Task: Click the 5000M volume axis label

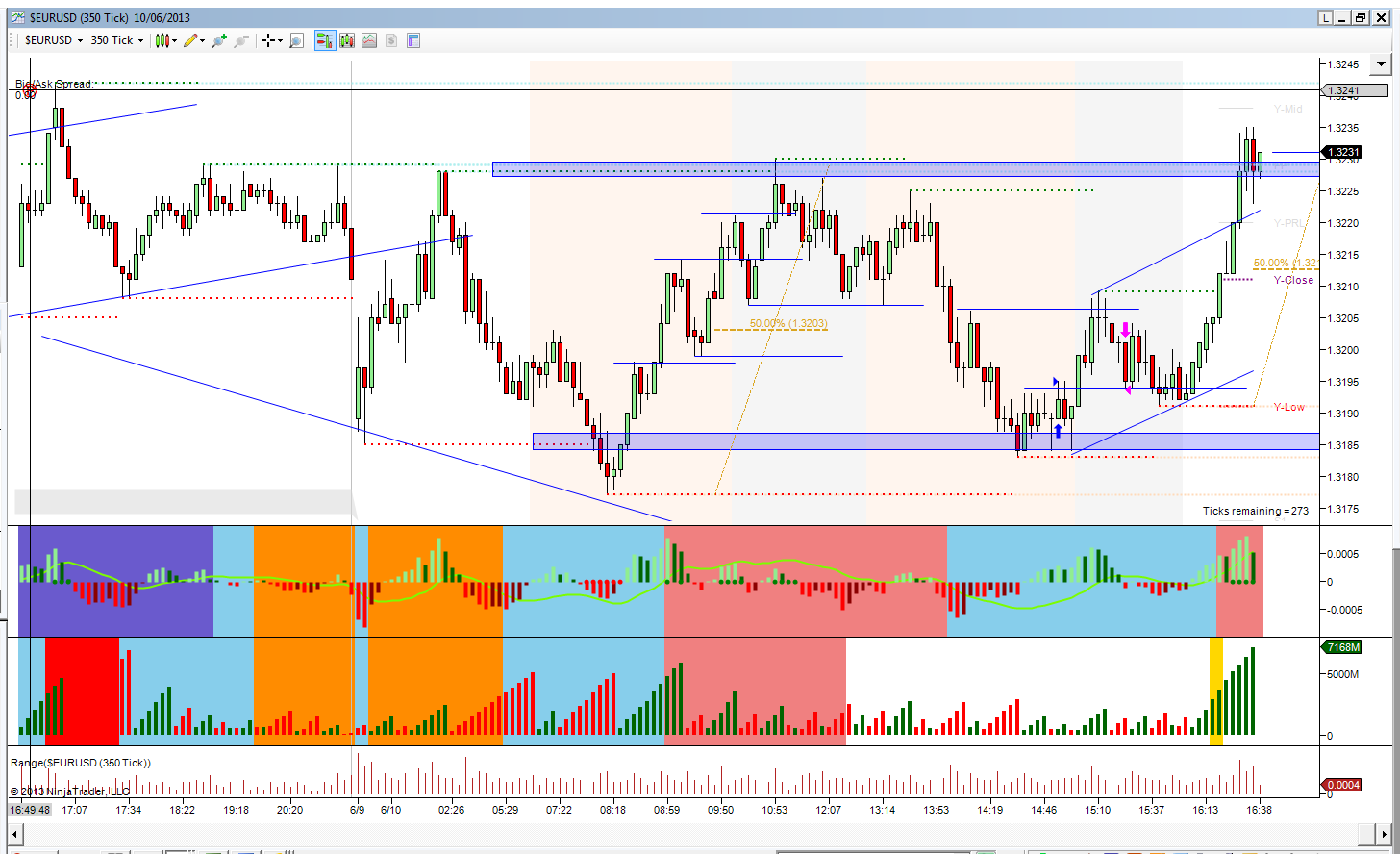Action: (1345, 675)
